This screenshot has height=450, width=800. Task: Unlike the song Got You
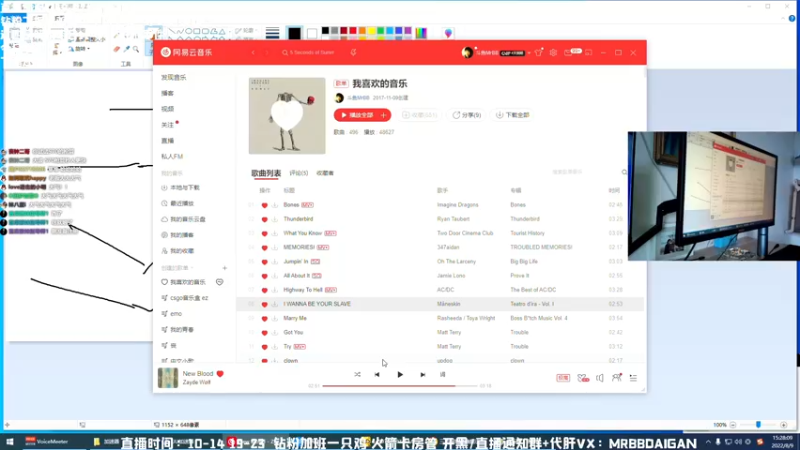click(x=264, y=333)
